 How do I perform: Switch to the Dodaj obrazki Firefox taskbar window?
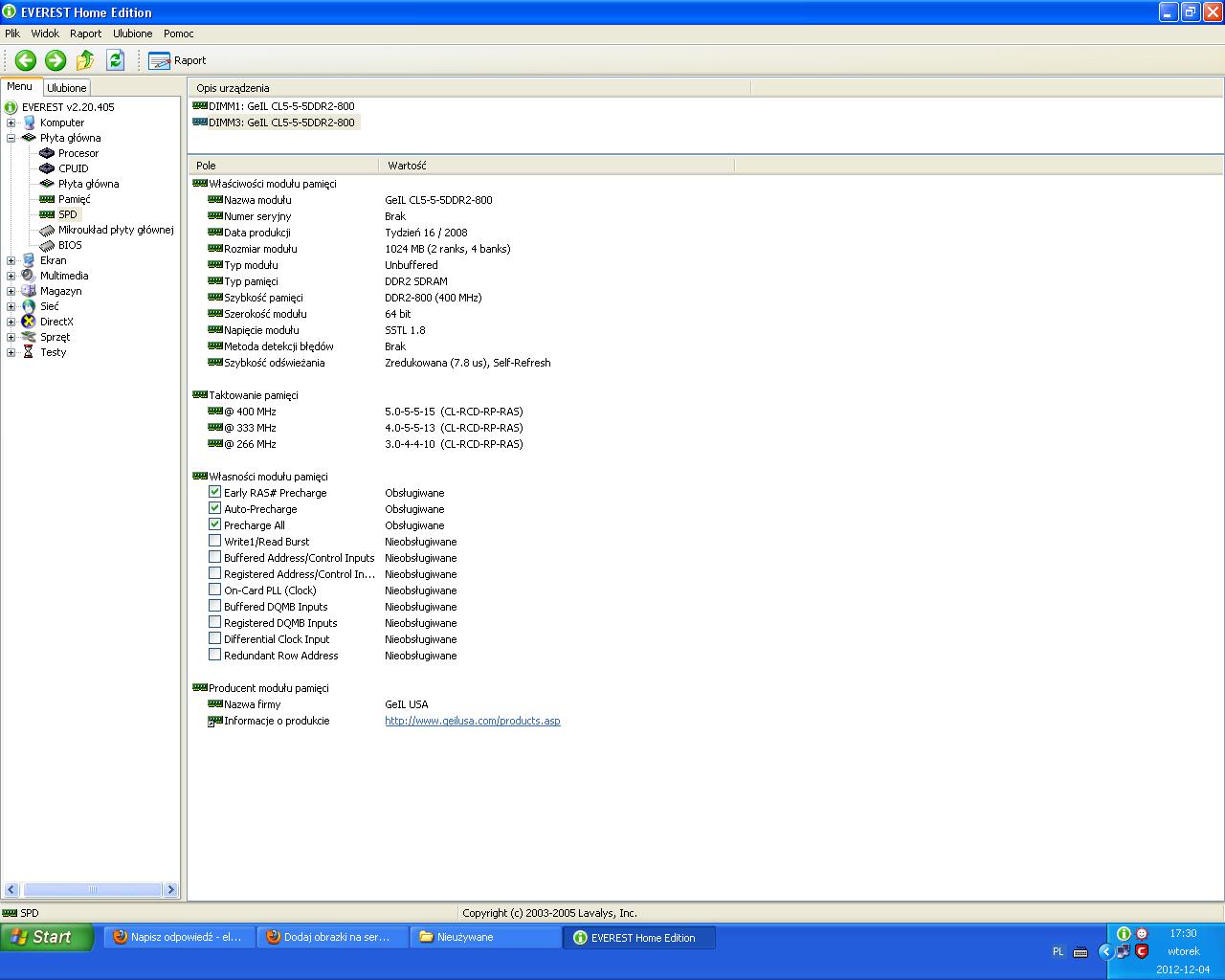331,937
